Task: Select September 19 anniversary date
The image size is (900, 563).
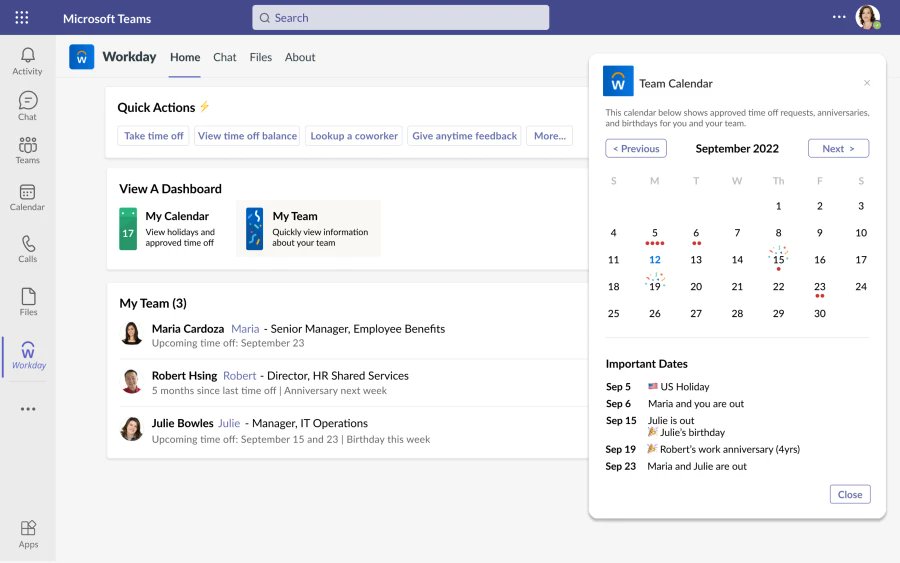Action: click(655, 285)
